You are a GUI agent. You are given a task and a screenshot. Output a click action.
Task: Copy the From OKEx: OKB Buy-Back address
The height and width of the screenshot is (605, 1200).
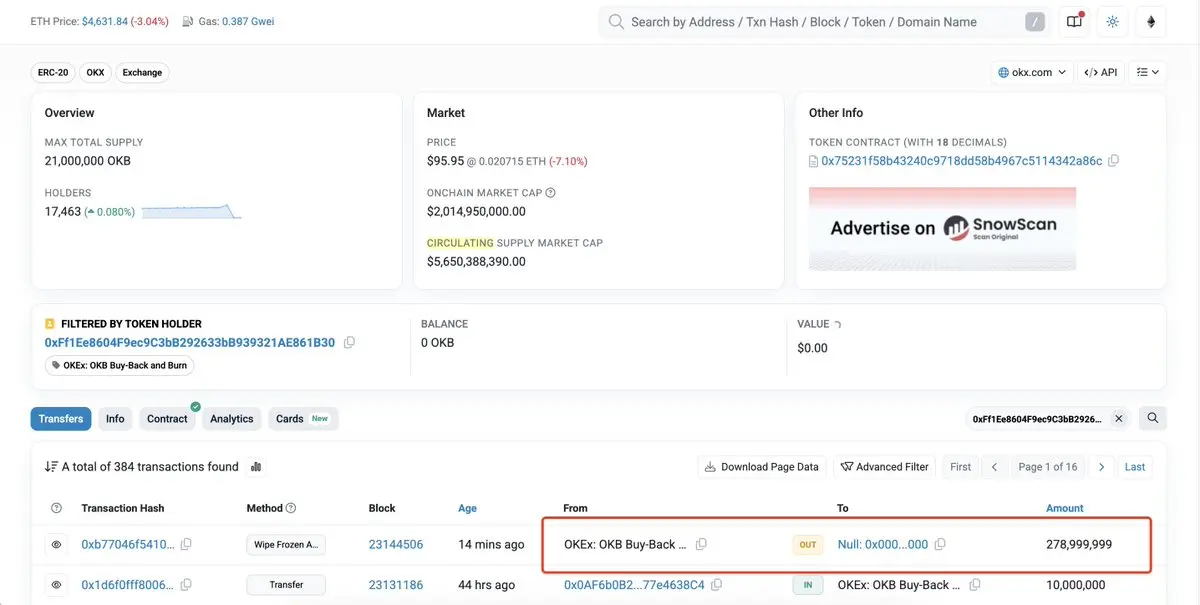[x=701, y=545]
